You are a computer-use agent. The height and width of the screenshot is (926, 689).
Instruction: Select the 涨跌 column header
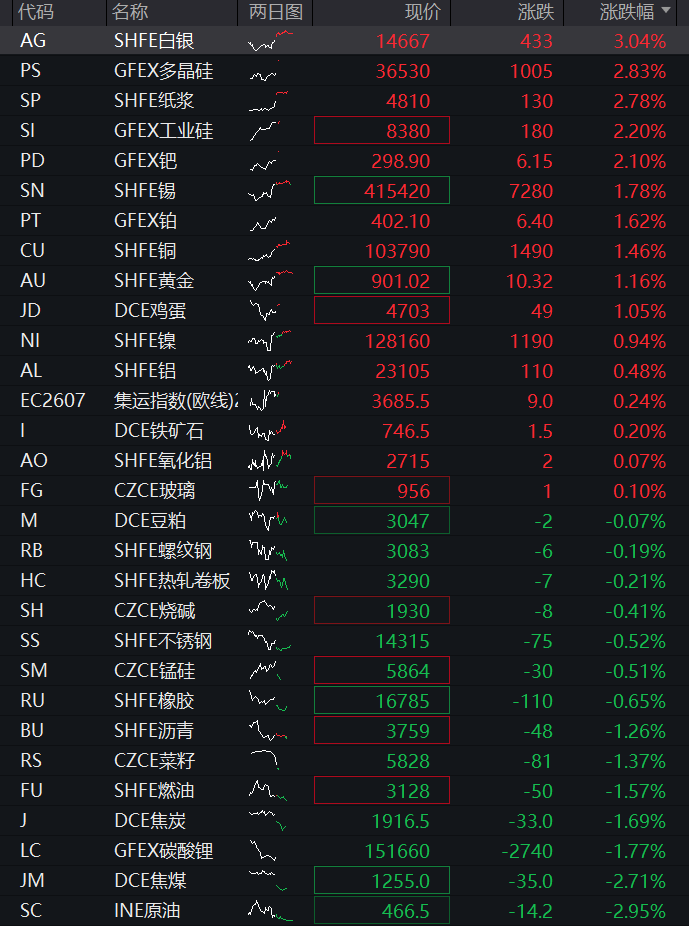pyautogui.click(x=535, y=12)
